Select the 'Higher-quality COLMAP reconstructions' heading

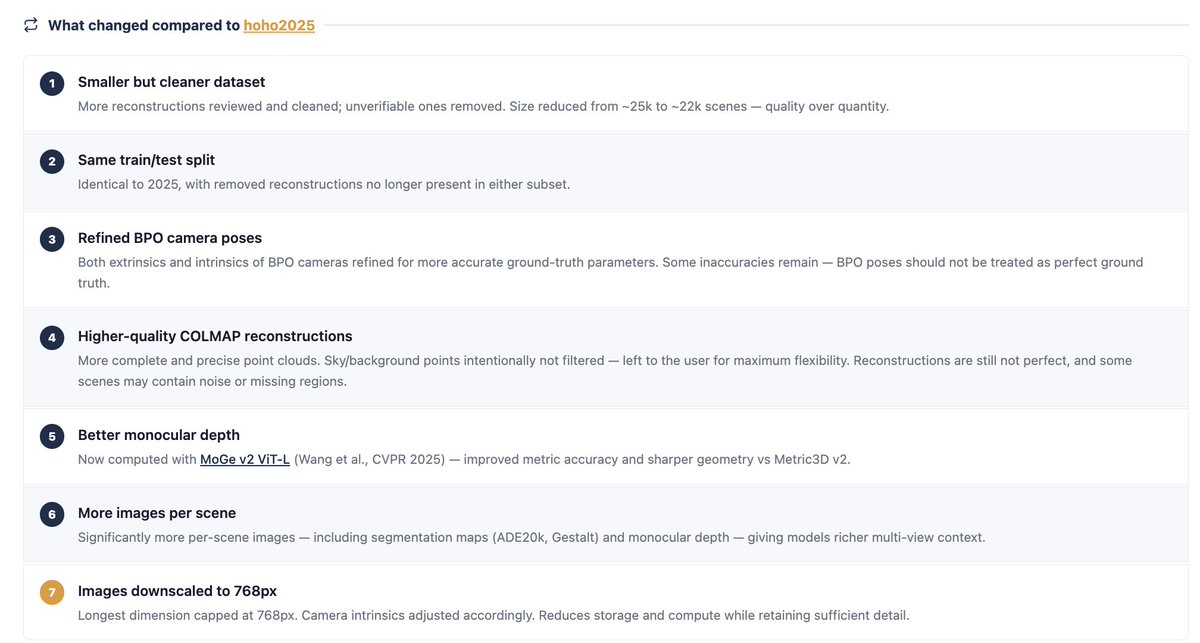(x=215, y=336)
